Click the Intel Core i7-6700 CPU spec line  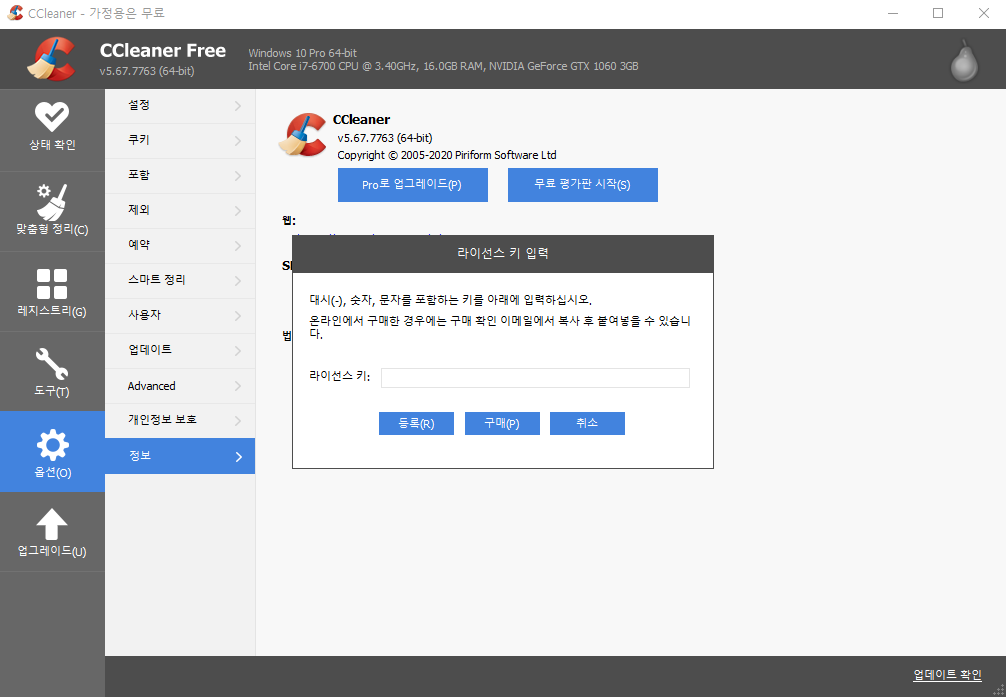coord(443,66)
